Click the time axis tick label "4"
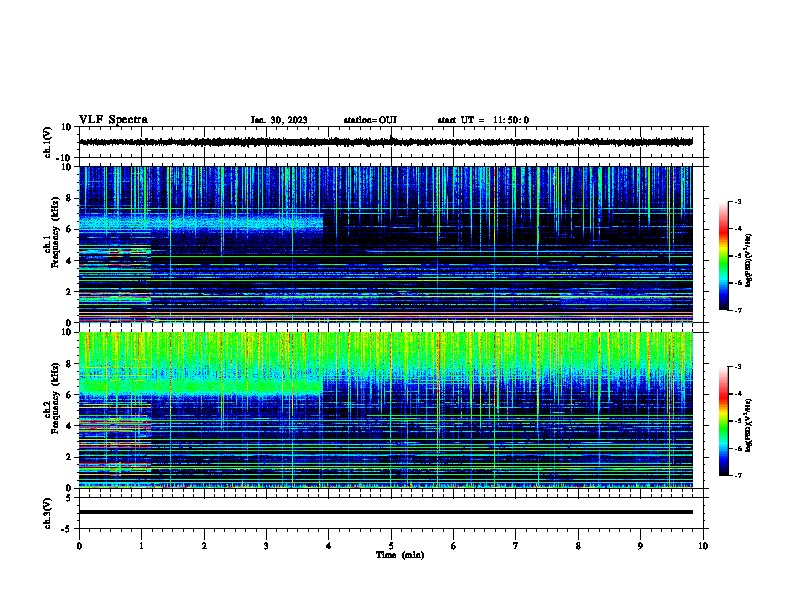 [x=329, y=546]
